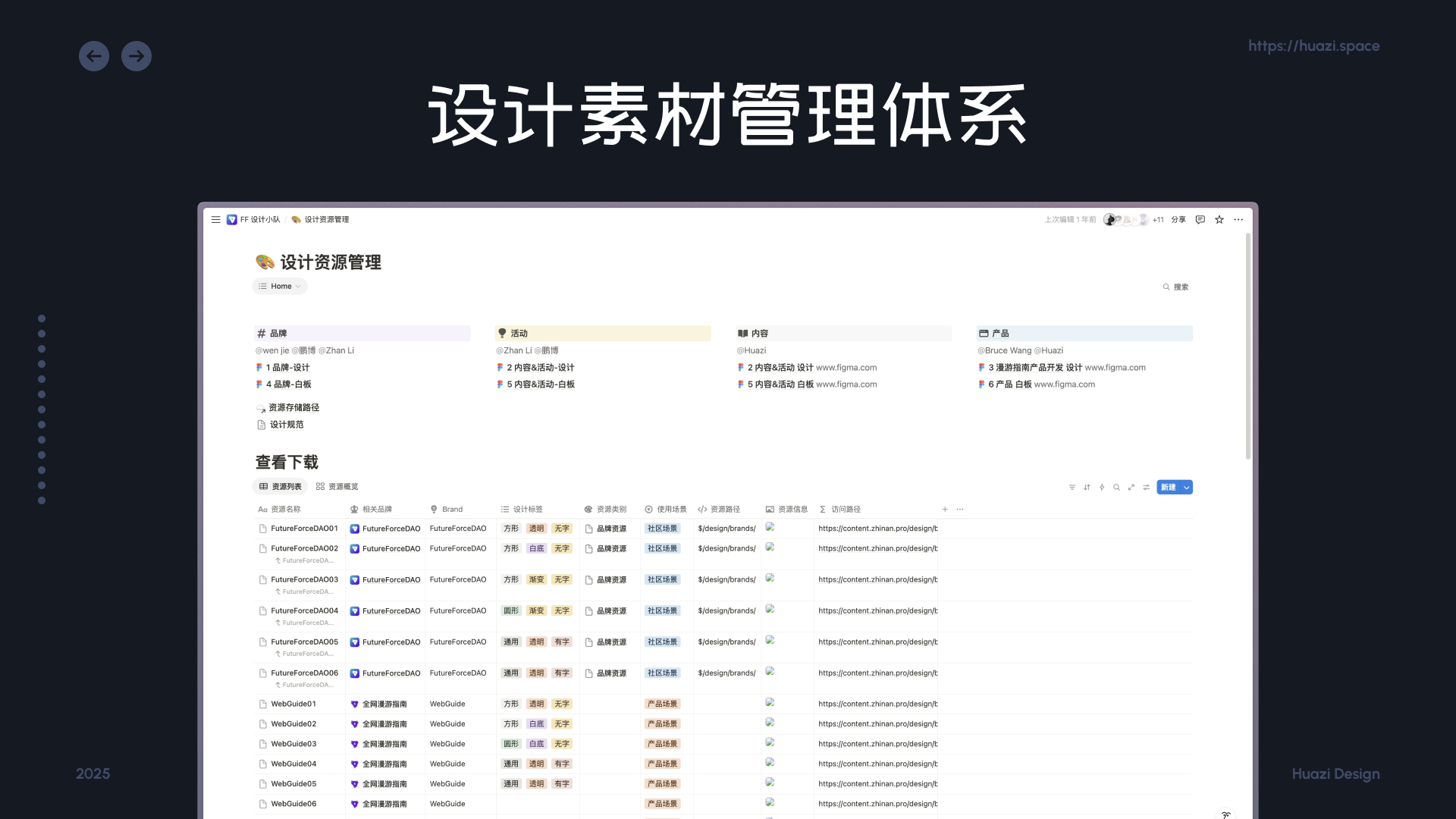Image resolution: width=1456 pixels, height=819 pixels.
Task: Switch to 资源概览 gallery tab
Action: pos(337,487)
